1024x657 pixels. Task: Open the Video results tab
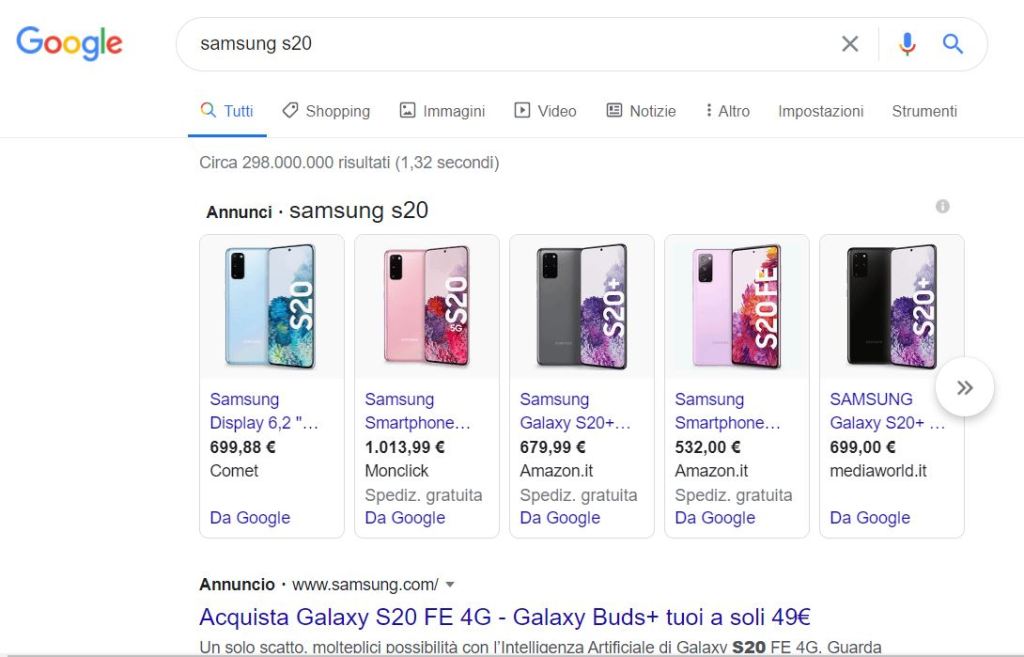point(545,111)
